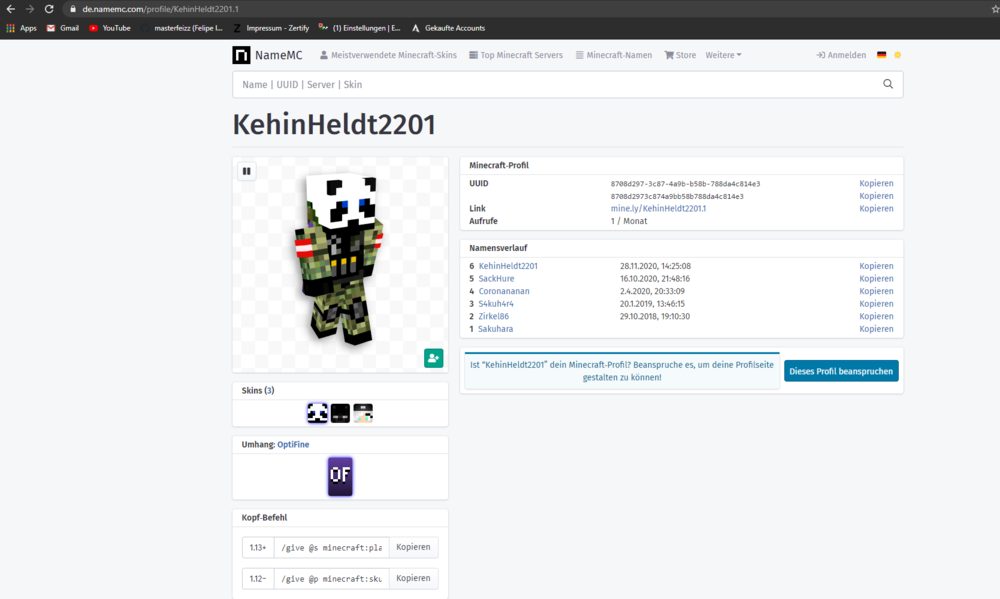Expand the Weitere dropdown menu

click(x=723, y=55)
